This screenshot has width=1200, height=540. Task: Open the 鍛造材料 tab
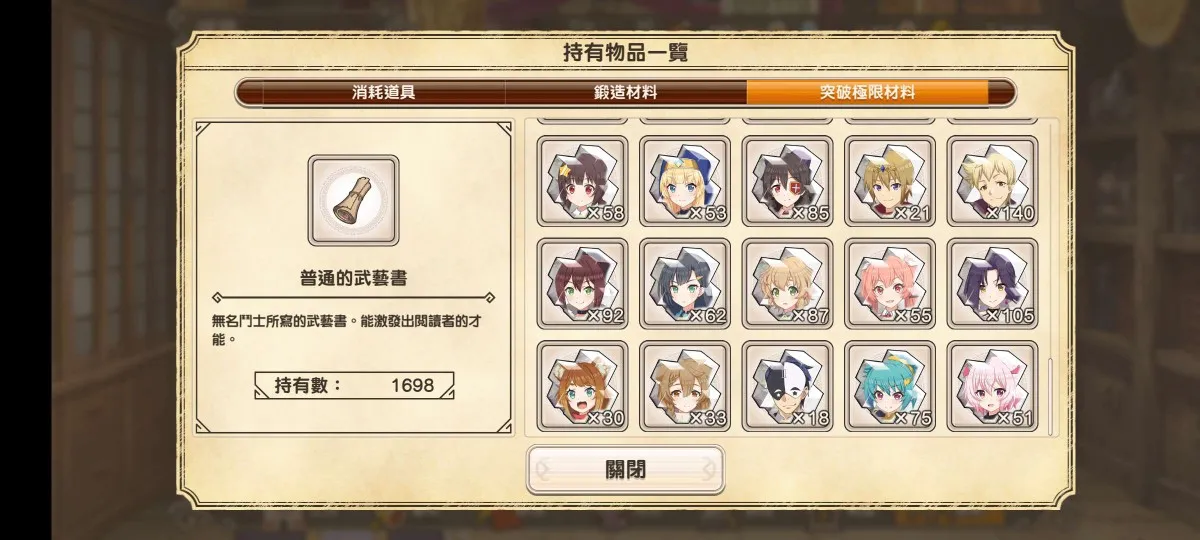click(626, 93)
